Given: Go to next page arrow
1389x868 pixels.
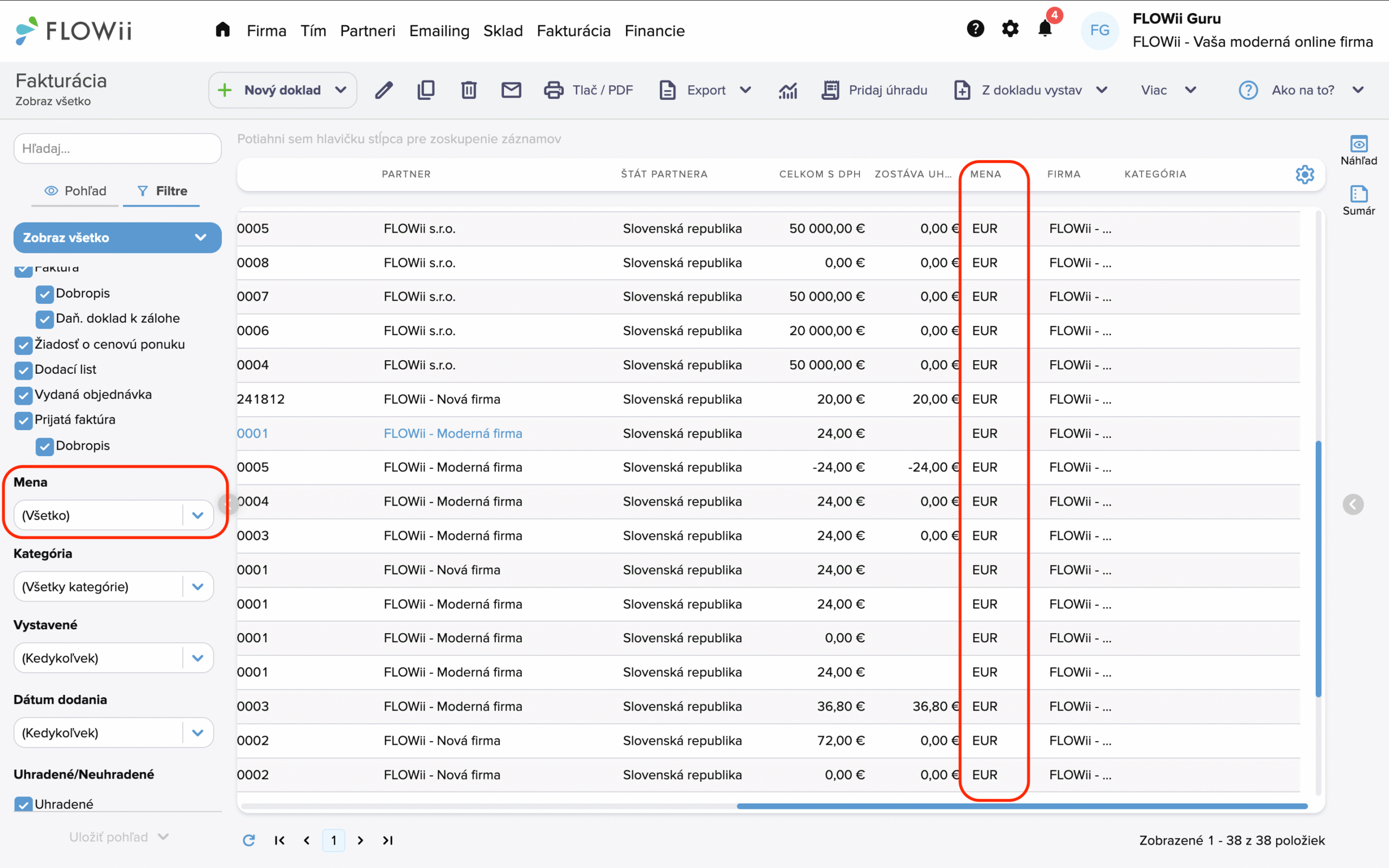Looking at the screenshot, I should pyautogui.click(x=360, y=840).
